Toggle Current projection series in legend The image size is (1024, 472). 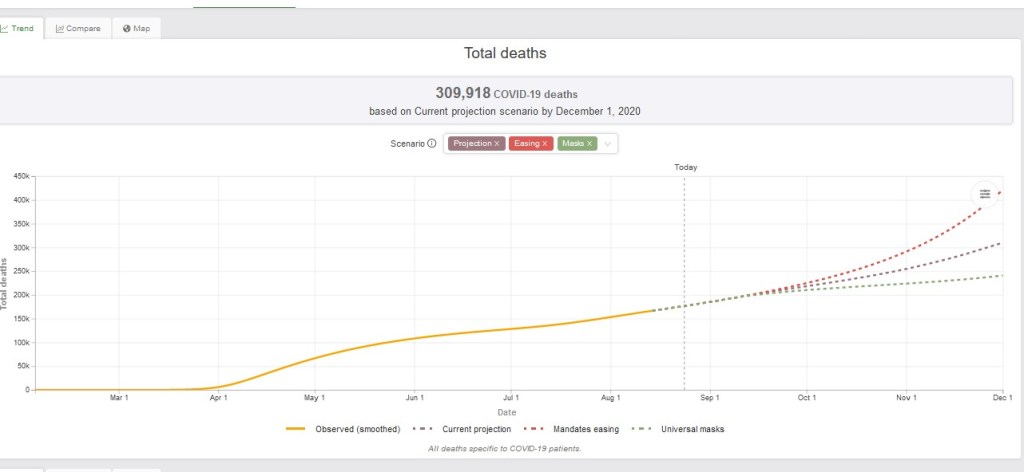[x=476, y=429]
